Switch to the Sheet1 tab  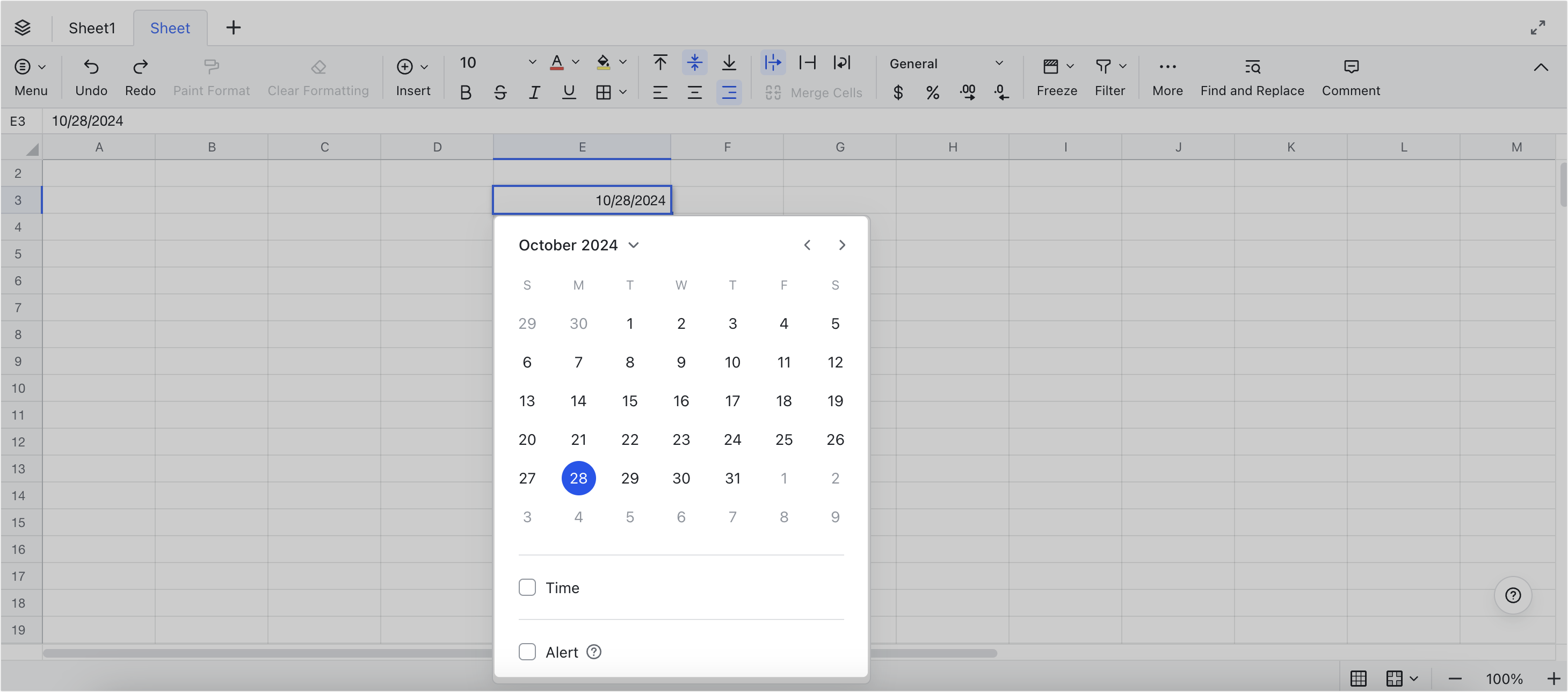[x=92, y=28]
